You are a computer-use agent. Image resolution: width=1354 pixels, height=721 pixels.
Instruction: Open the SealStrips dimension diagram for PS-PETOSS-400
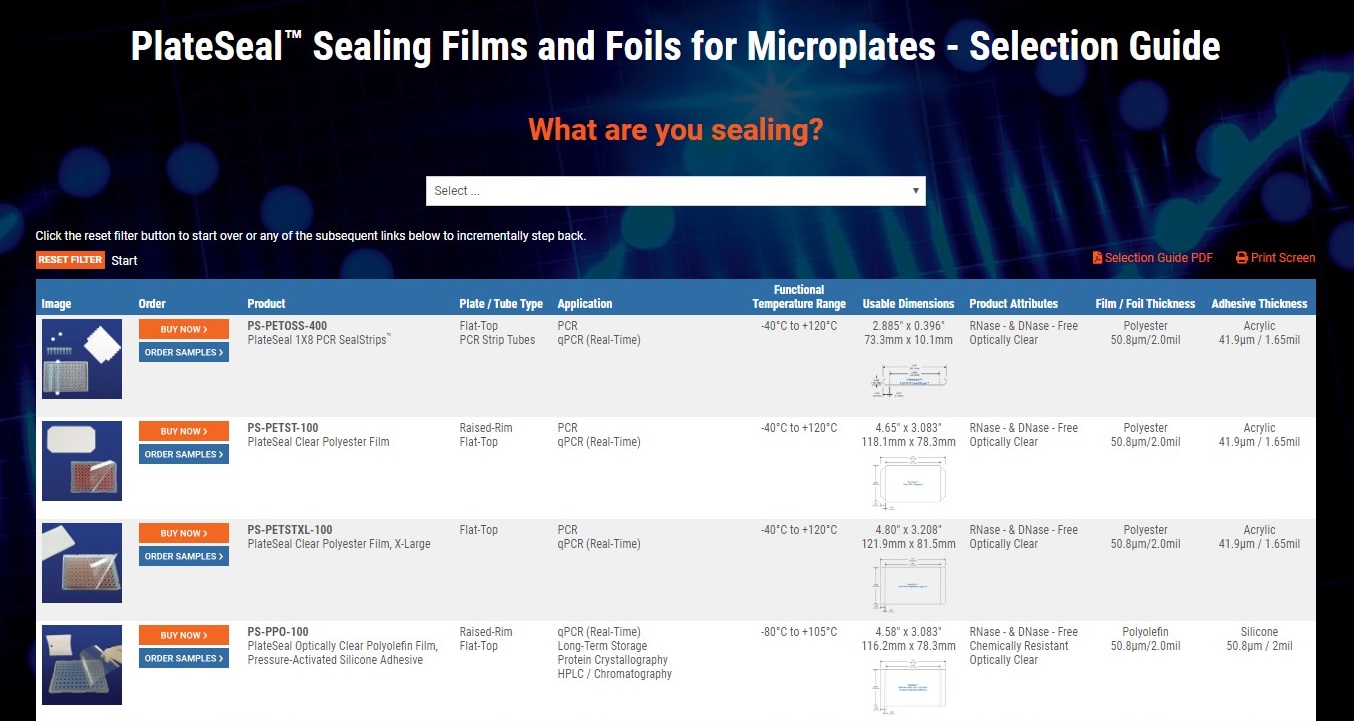909,381
